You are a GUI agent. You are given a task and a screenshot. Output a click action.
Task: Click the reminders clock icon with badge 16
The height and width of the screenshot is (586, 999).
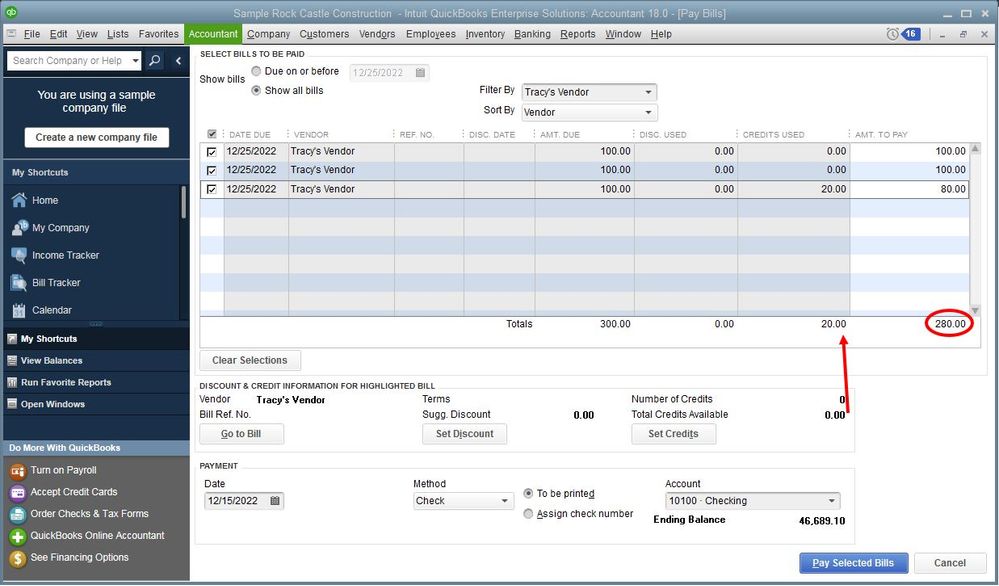(892, 34)
